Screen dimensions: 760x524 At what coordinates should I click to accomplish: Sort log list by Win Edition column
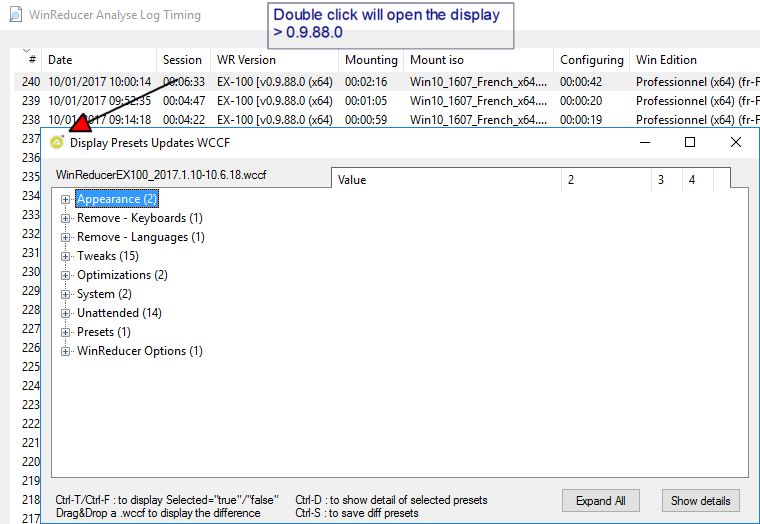pos(695,60)
